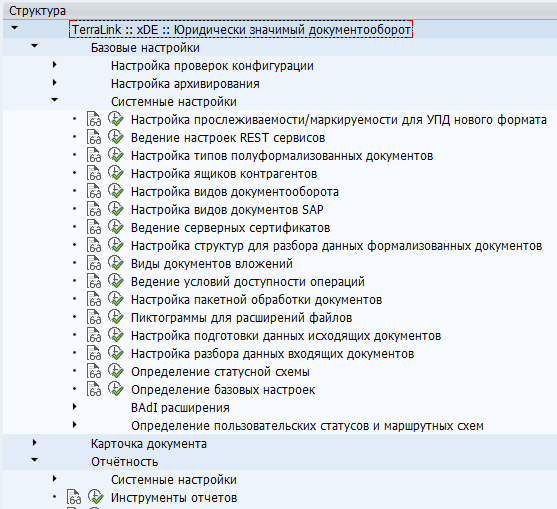
Task: Click text Настройка видов документооборота
Action: pos(235,192)
